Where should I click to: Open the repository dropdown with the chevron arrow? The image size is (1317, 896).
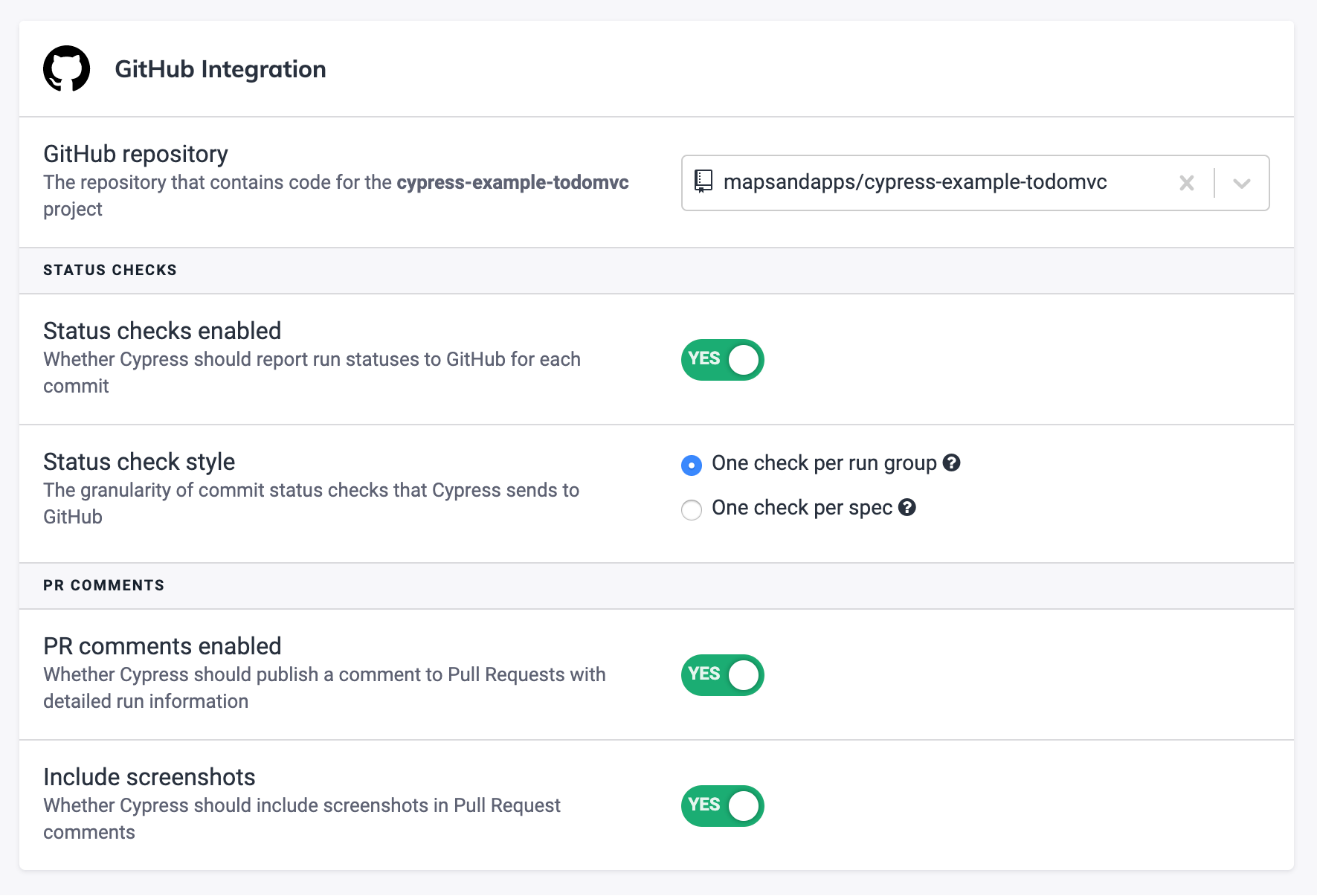pos(1240,182)
